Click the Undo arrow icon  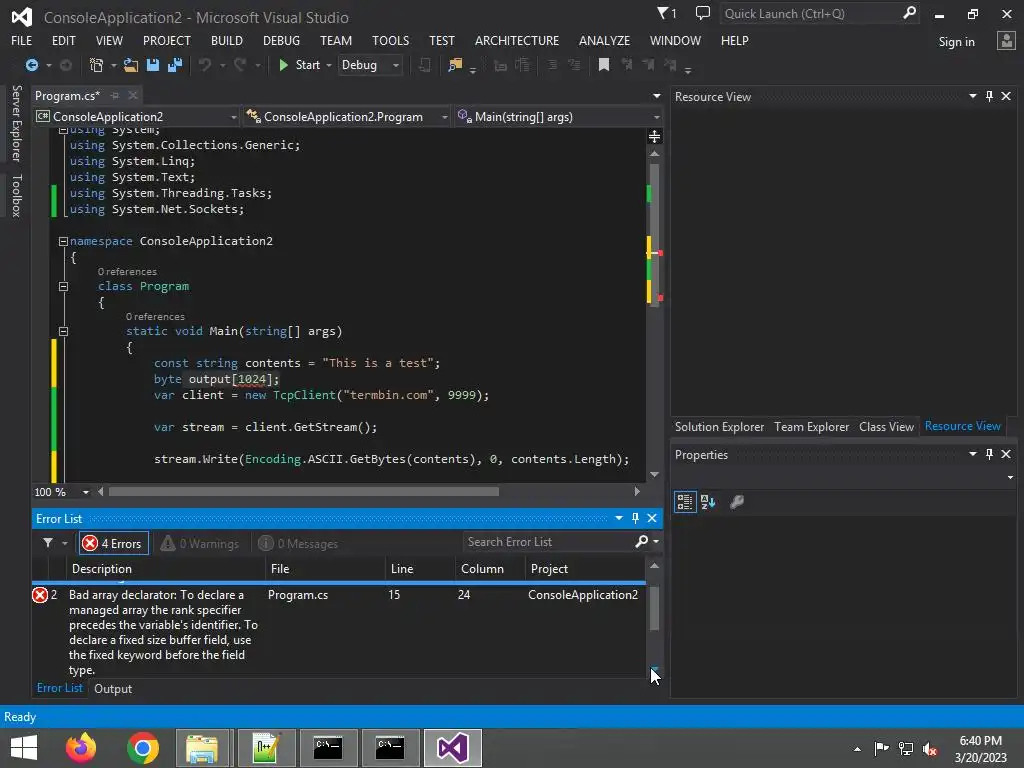tap(205, 65)
